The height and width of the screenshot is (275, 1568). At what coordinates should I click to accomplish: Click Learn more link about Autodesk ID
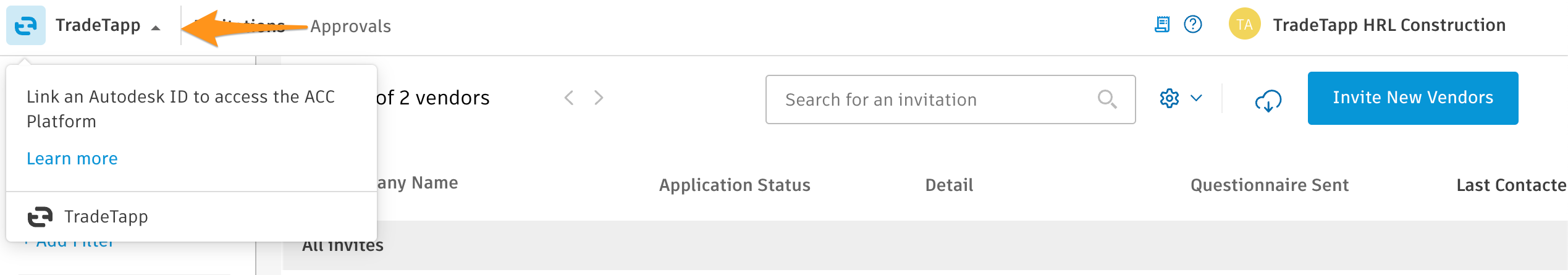72,159
